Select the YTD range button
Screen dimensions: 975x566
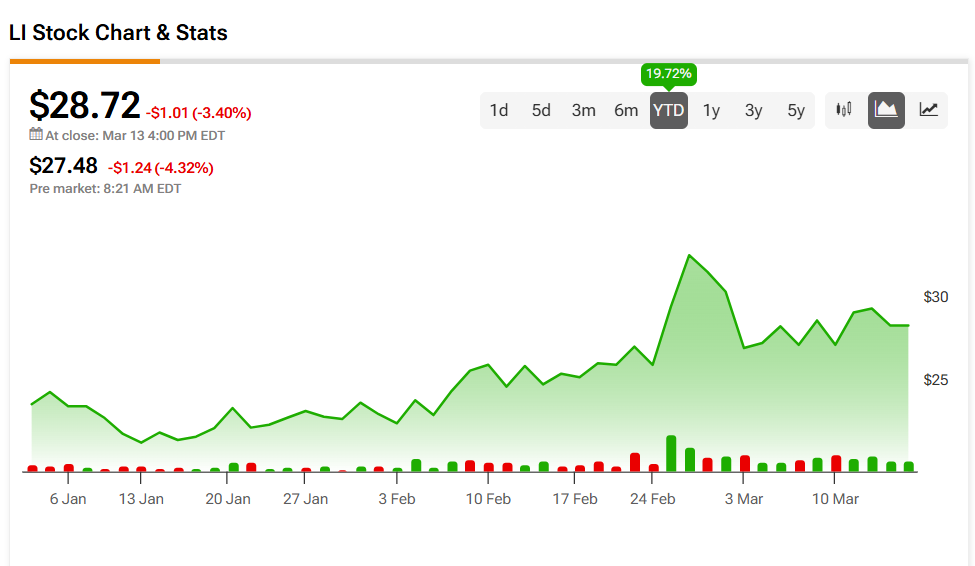point(669,110)
